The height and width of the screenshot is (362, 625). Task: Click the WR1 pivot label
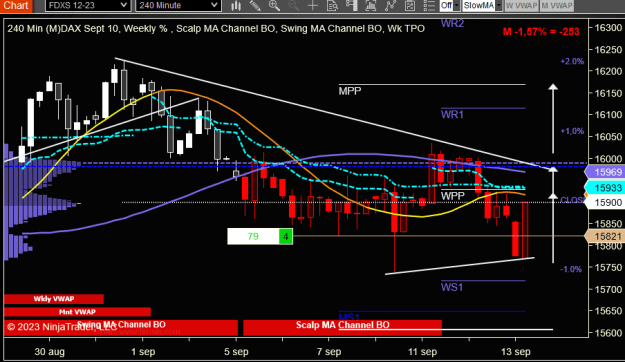tap(452, 115)
